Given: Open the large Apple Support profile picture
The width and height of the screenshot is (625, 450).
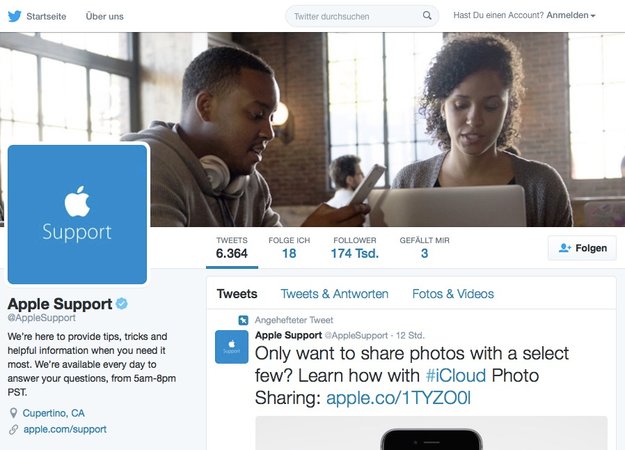Looking at the screenshot, I should click(77, 214).
